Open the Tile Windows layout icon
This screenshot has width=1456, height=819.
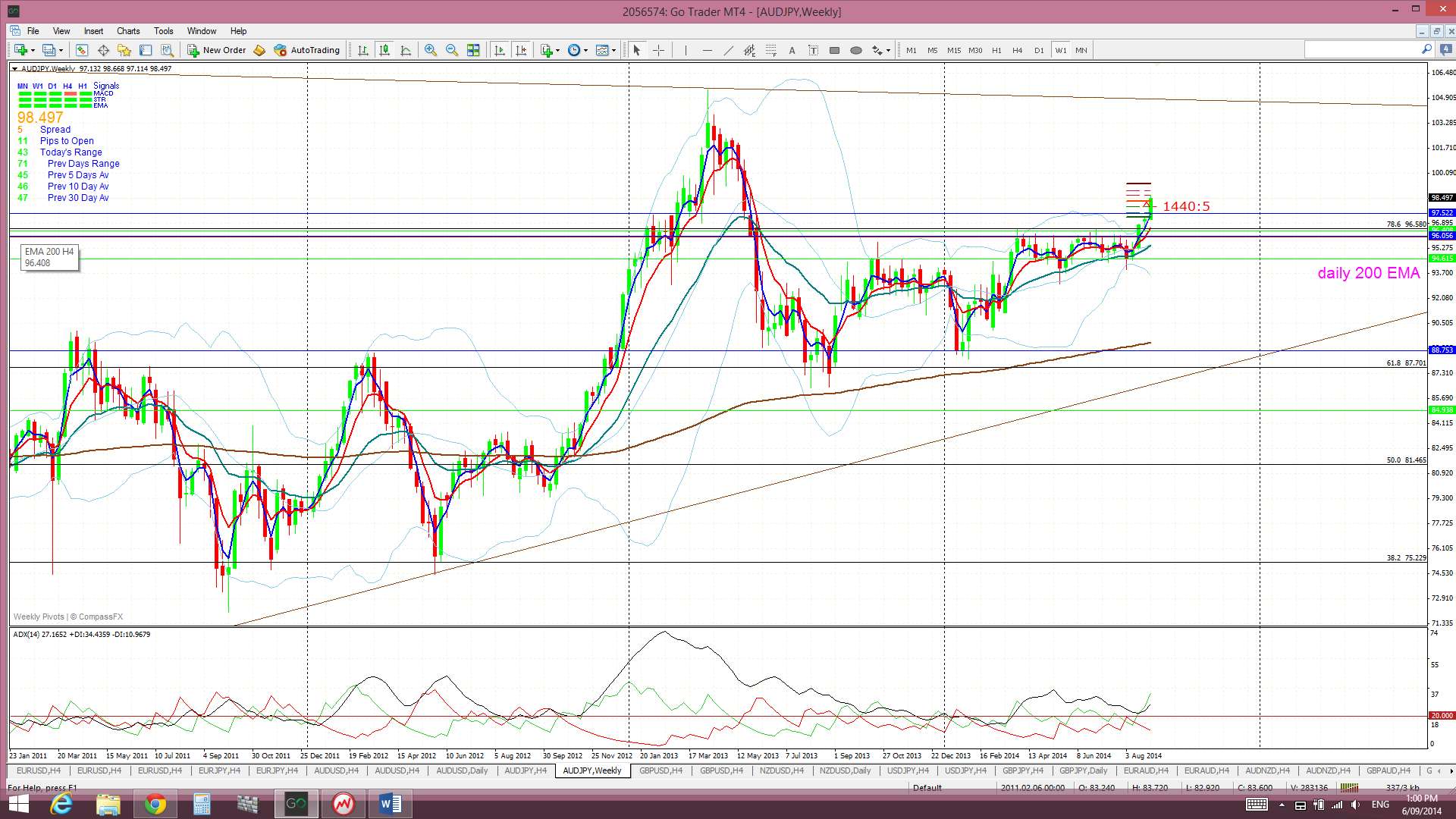point(473,50)
